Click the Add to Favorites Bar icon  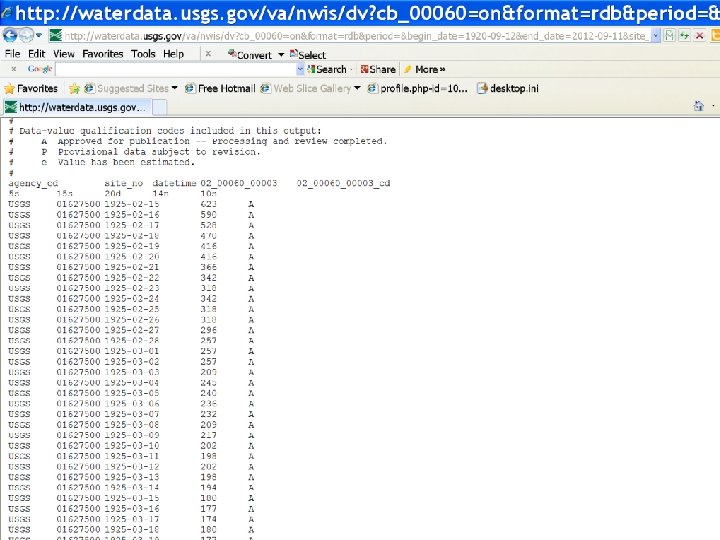coord(74,88)
